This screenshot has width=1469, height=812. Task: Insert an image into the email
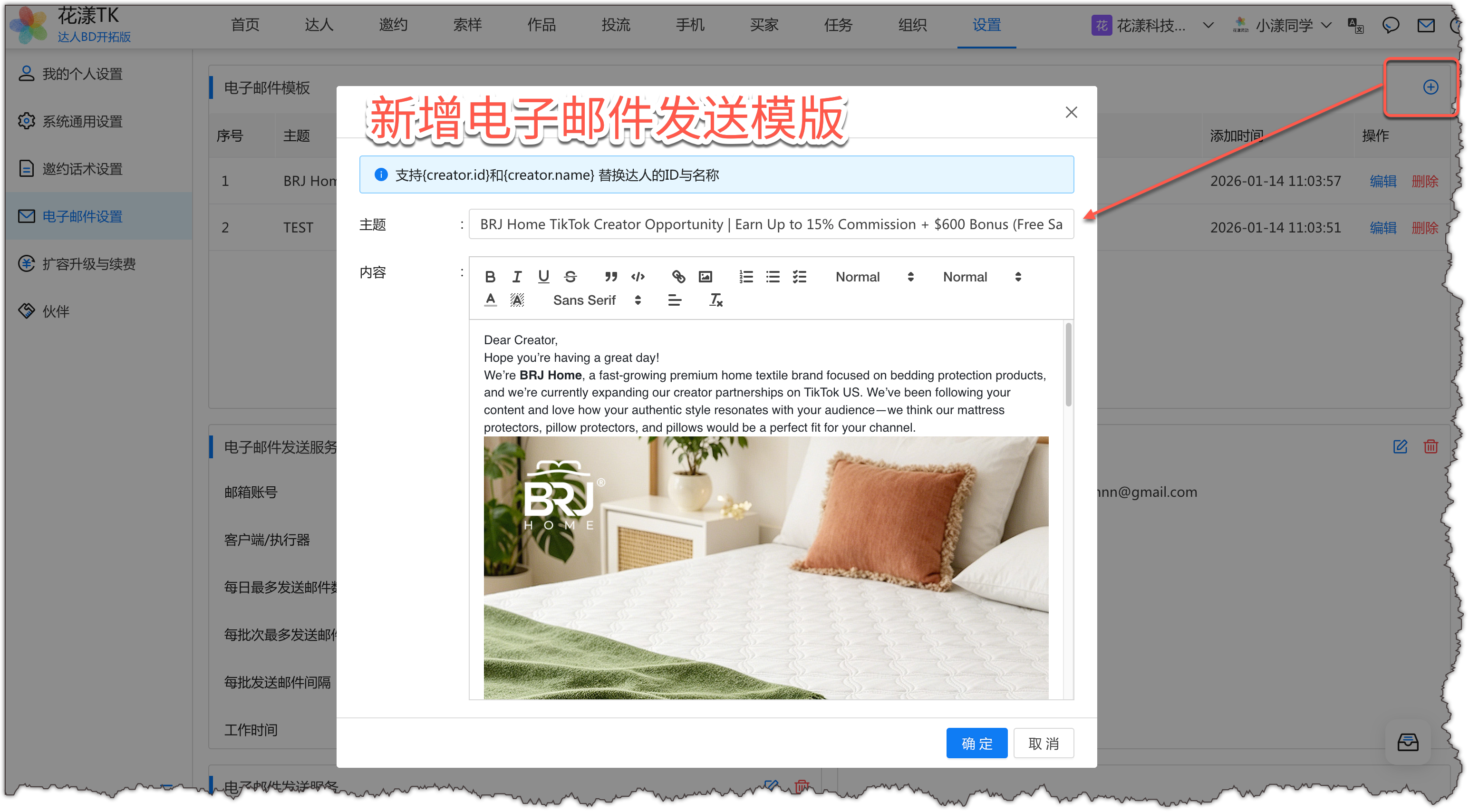click(x=706, y=277)
